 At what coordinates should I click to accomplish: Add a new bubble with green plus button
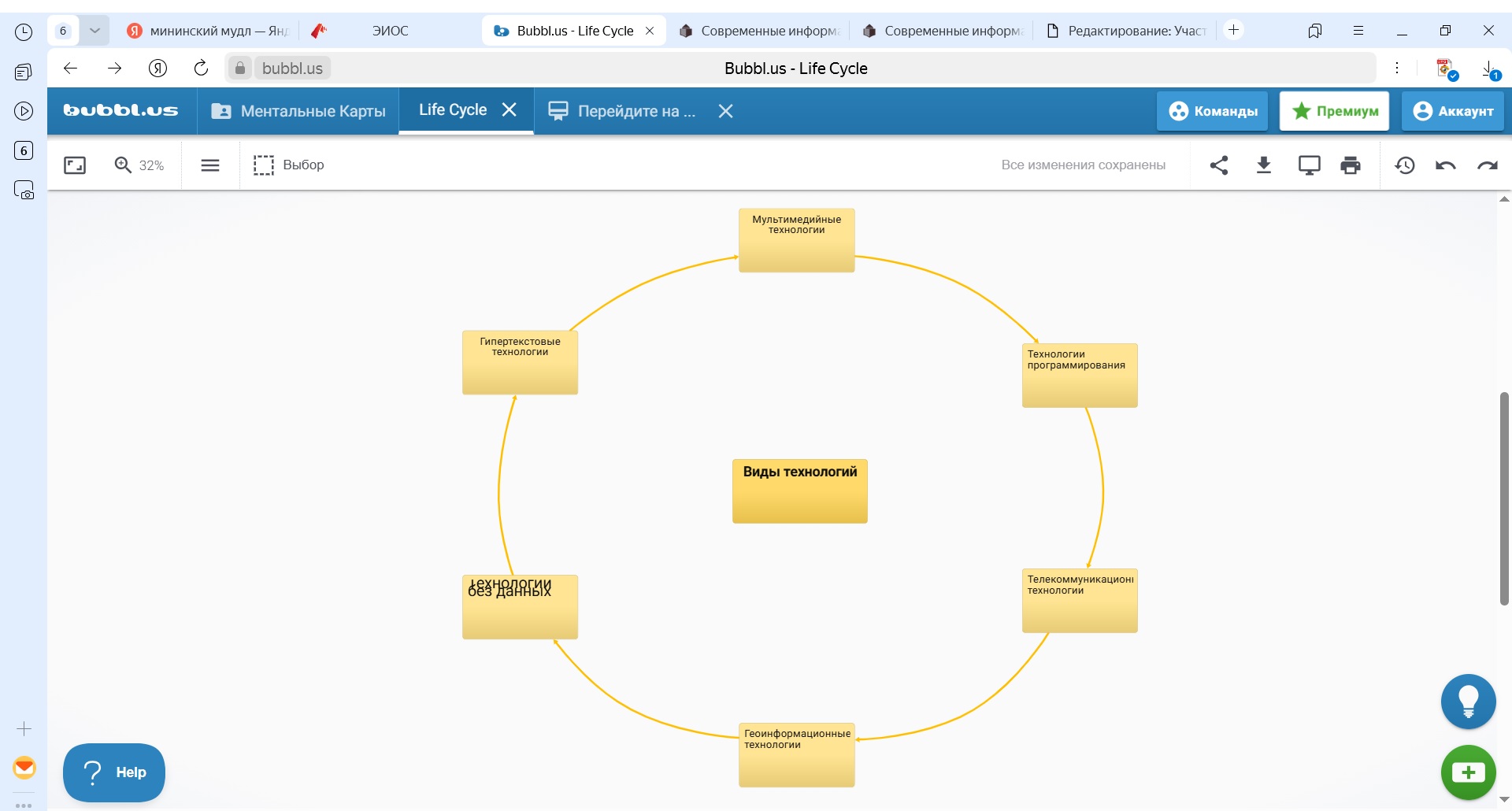point(1468,772)
